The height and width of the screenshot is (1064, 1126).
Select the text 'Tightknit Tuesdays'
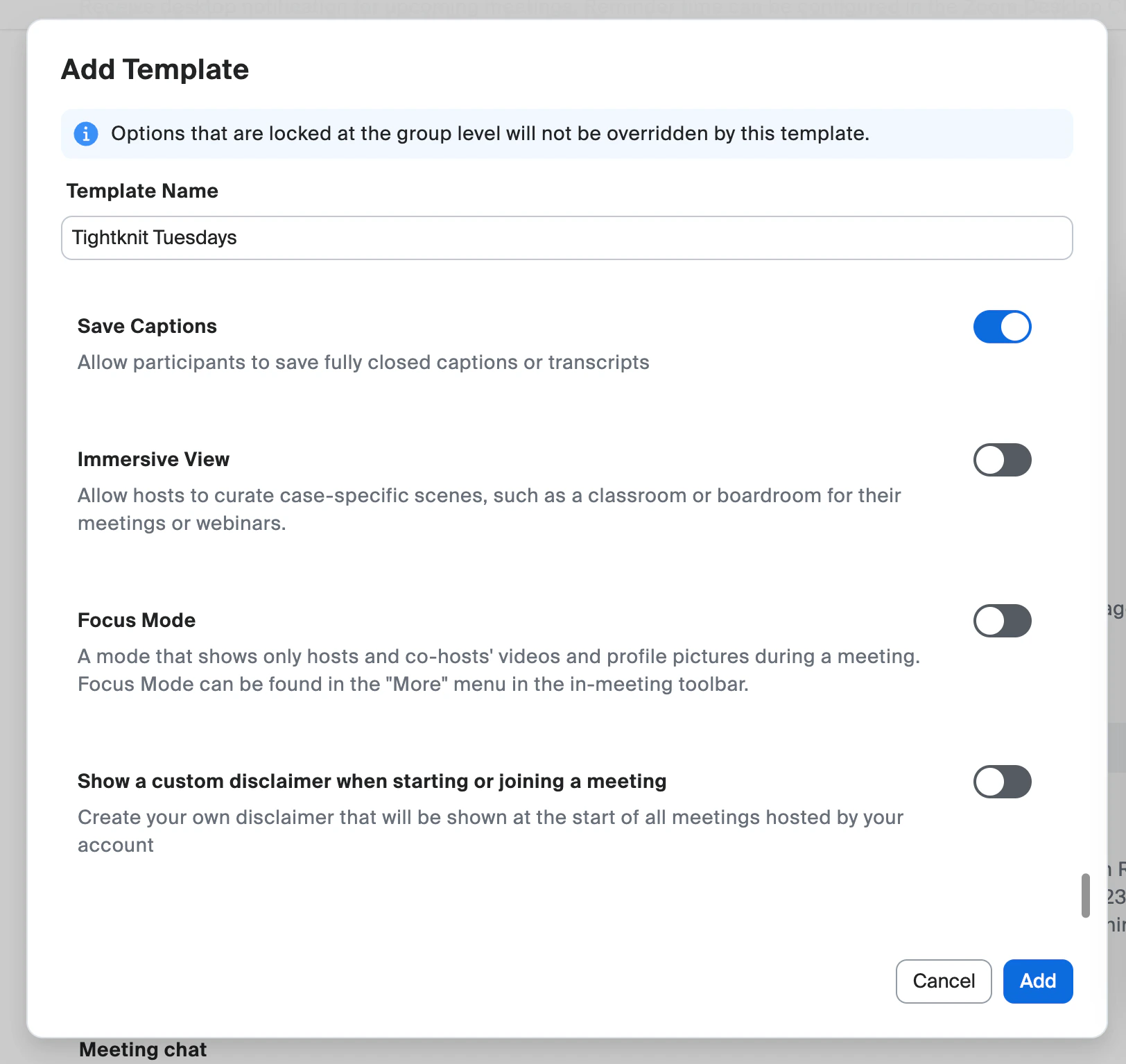(155, 237)
